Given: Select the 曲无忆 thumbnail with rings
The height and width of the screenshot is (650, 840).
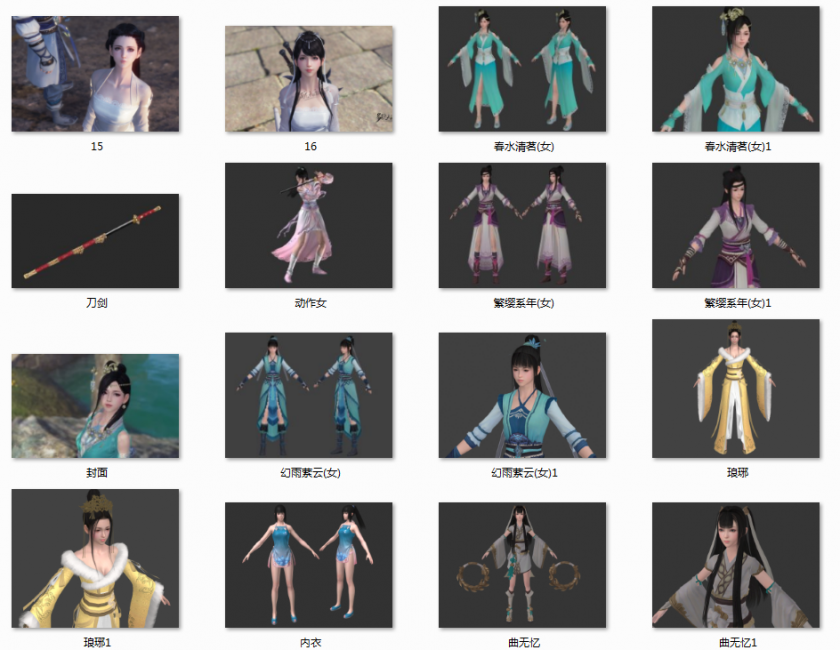Looking at the screenshot, I should point(522,565).
